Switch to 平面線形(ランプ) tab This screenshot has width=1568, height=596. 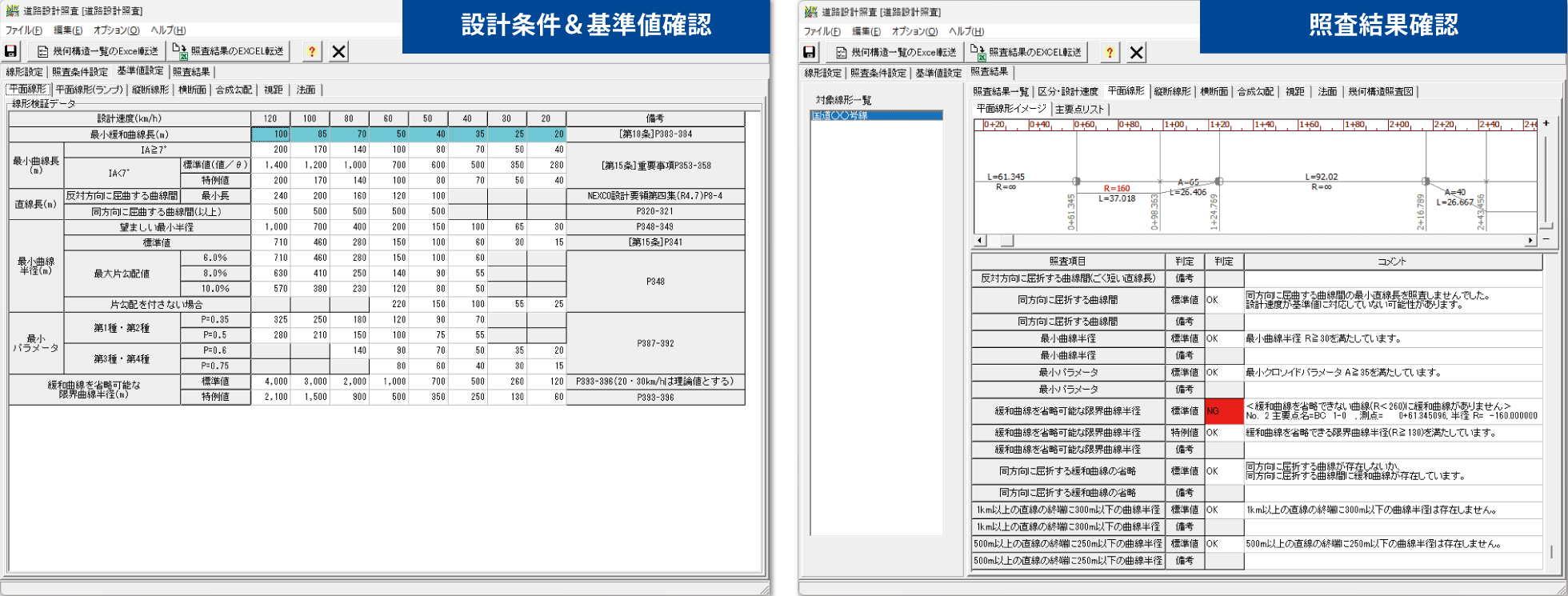89,90
